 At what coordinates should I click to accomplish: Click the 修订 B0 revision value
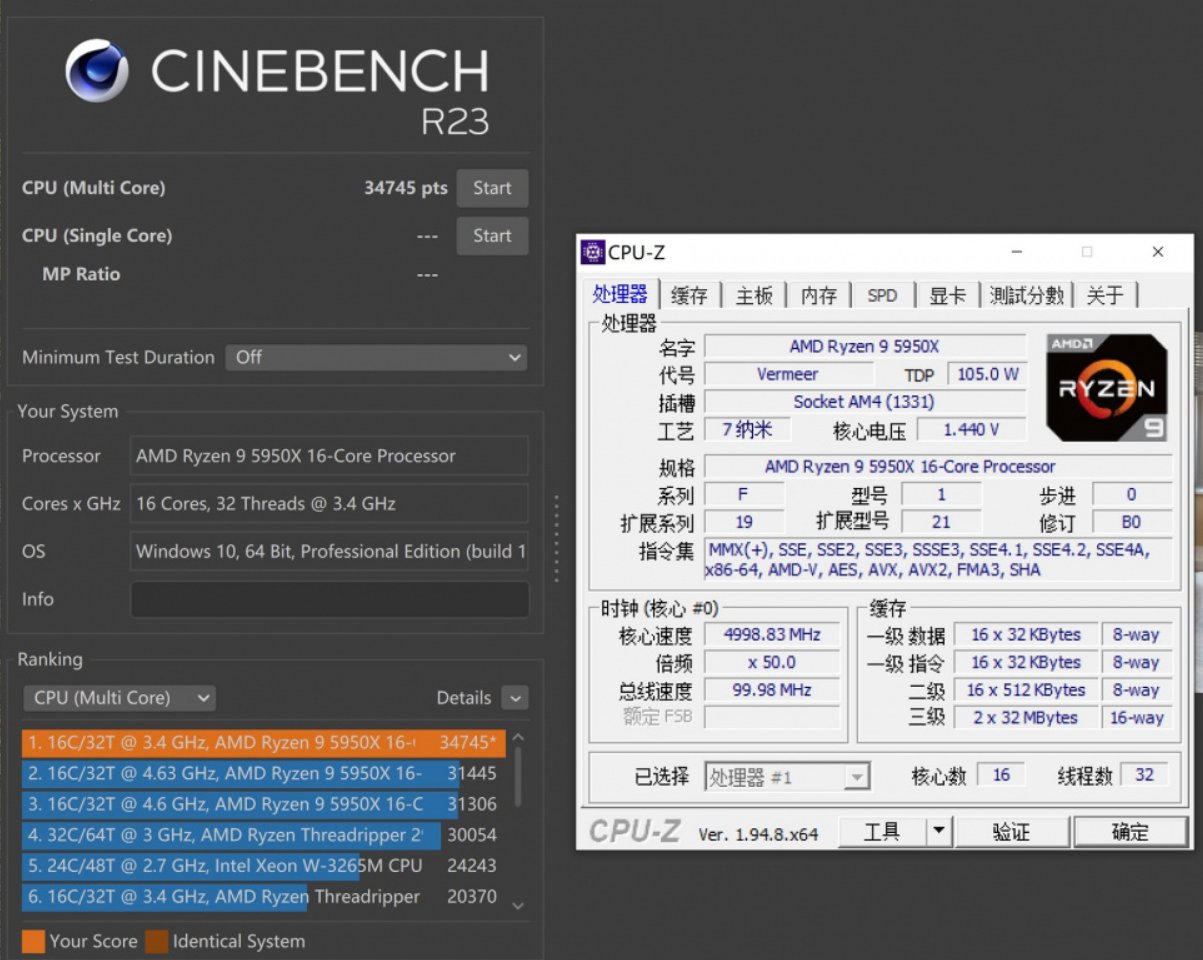click(1131, 522)
